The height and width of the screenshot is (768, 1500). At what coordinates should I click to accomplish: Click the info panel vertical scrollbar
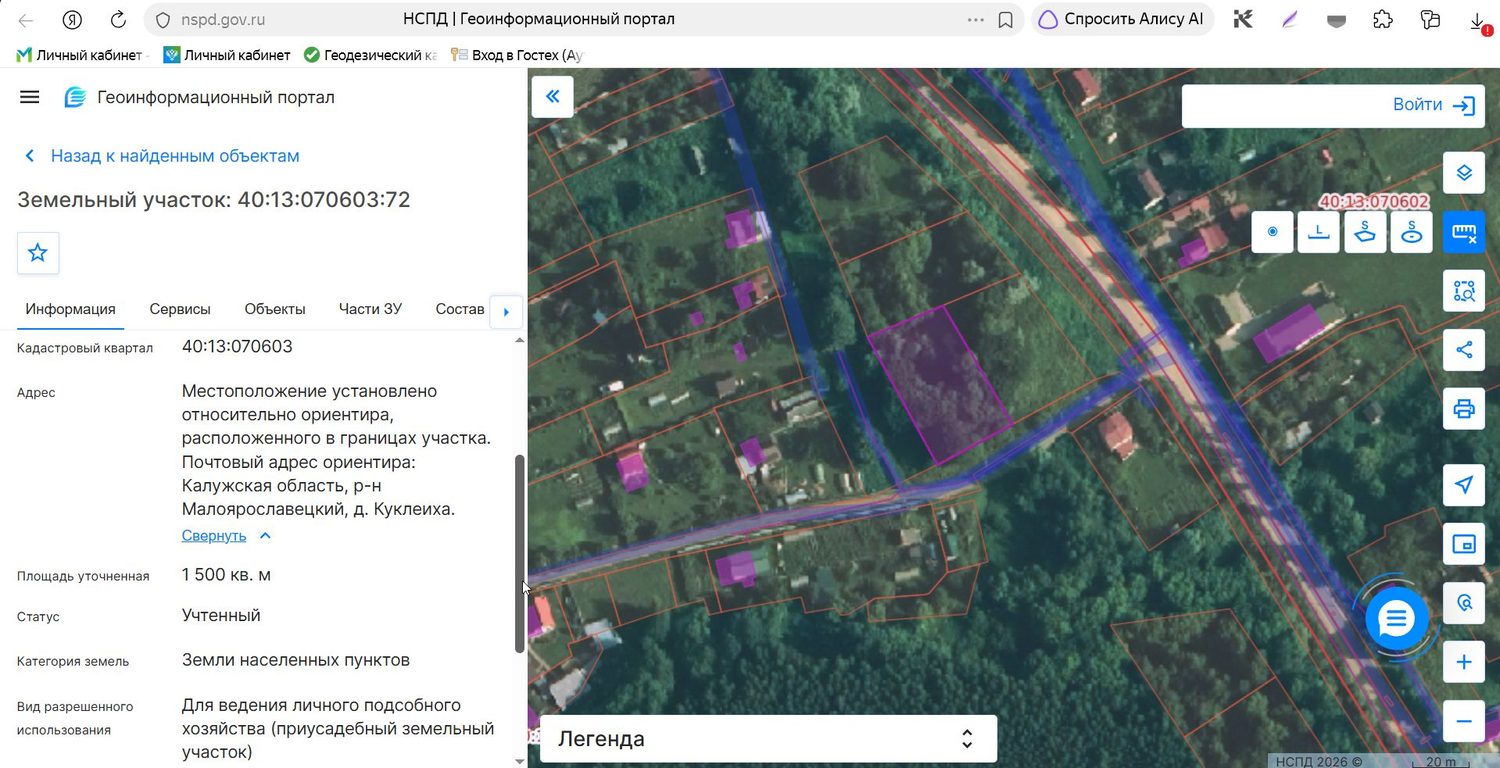519,554
